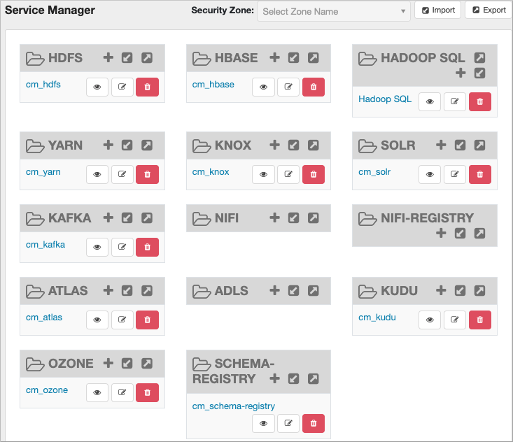The height and width of the screenshot is (442, 513).
Task: Add a new NIFI service
Action: (275, 218)
